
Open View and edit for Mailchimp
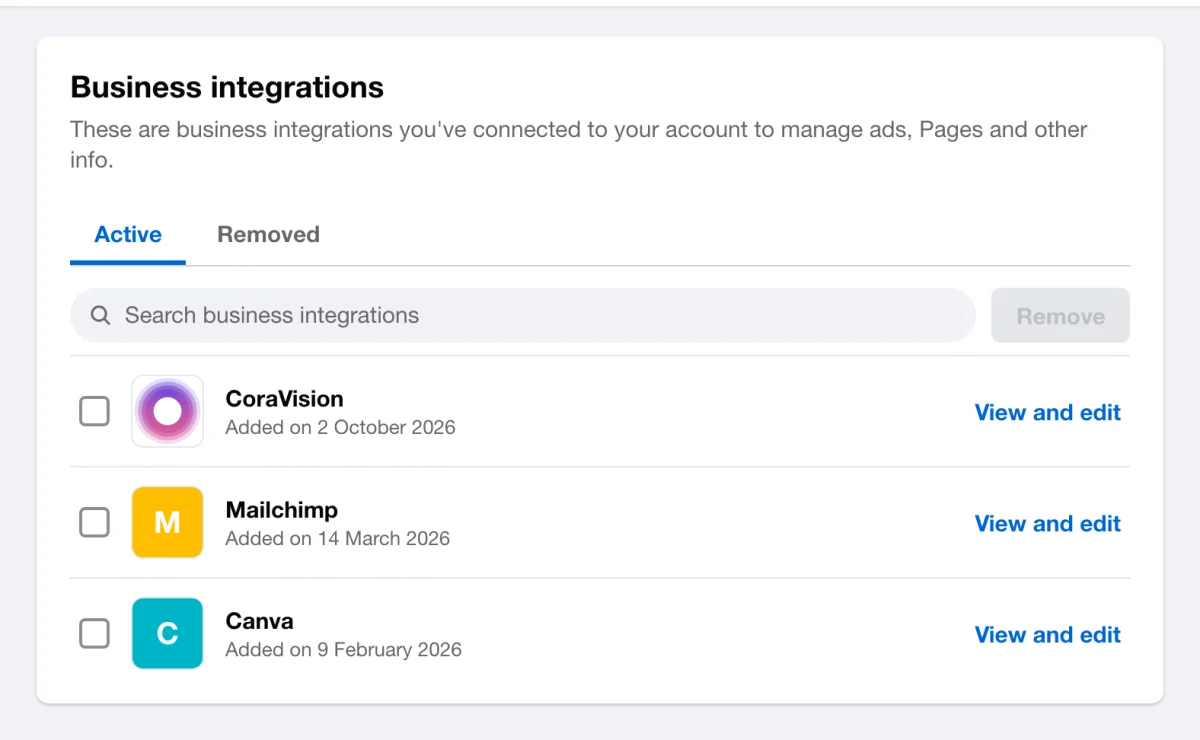[1047, 523]
